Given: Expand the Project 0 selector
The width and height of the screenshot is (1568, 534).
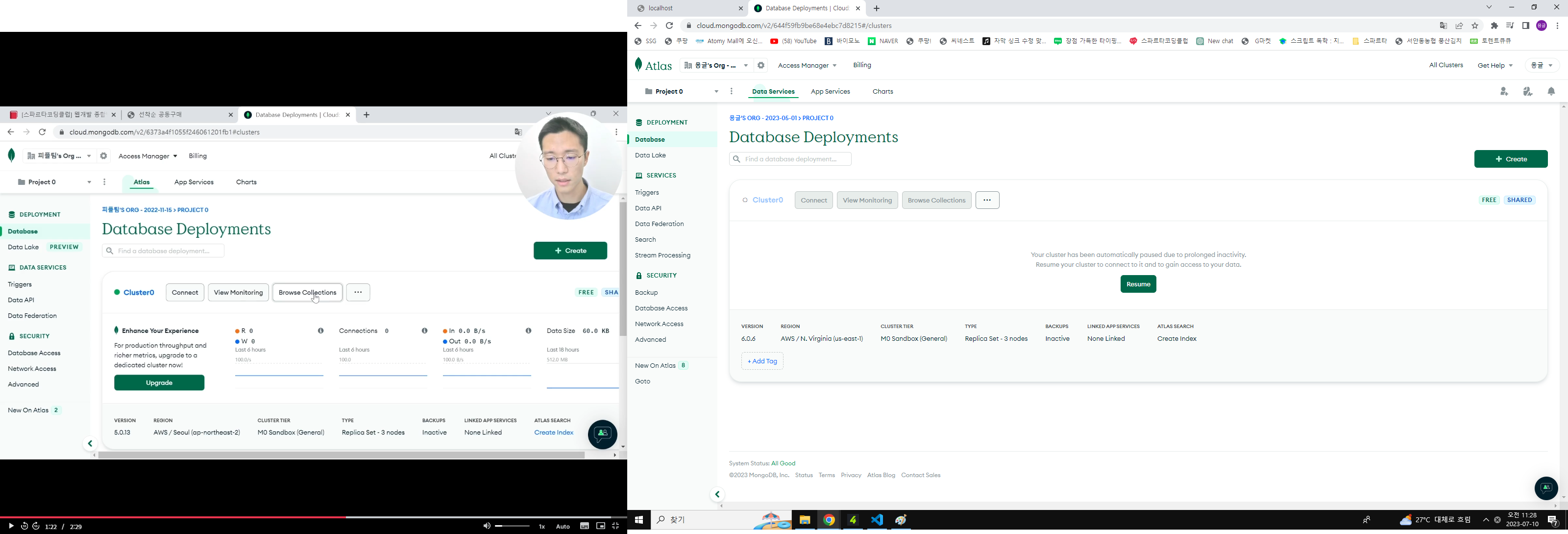Looking at the screenshot, I should (x=681, y=92).
